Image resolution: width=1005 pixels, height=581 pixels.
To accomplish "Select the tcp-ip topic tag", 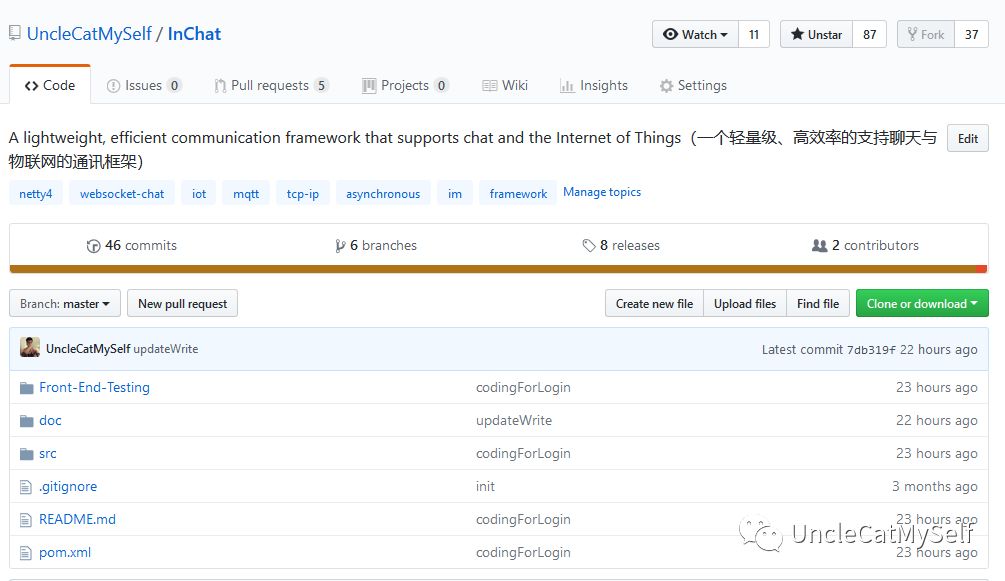I will pos(303,194).
